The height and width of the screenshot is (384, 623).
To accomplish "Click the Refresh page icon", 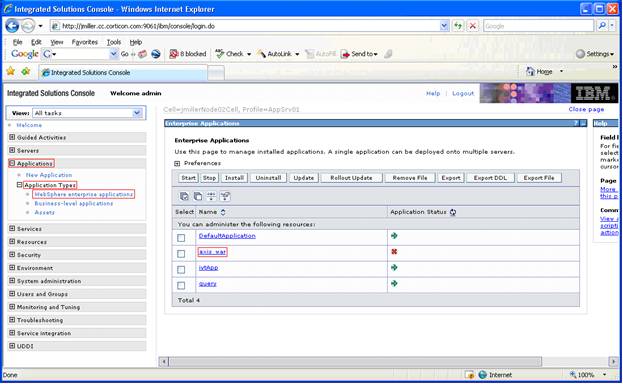I will [x=458, y=26].
